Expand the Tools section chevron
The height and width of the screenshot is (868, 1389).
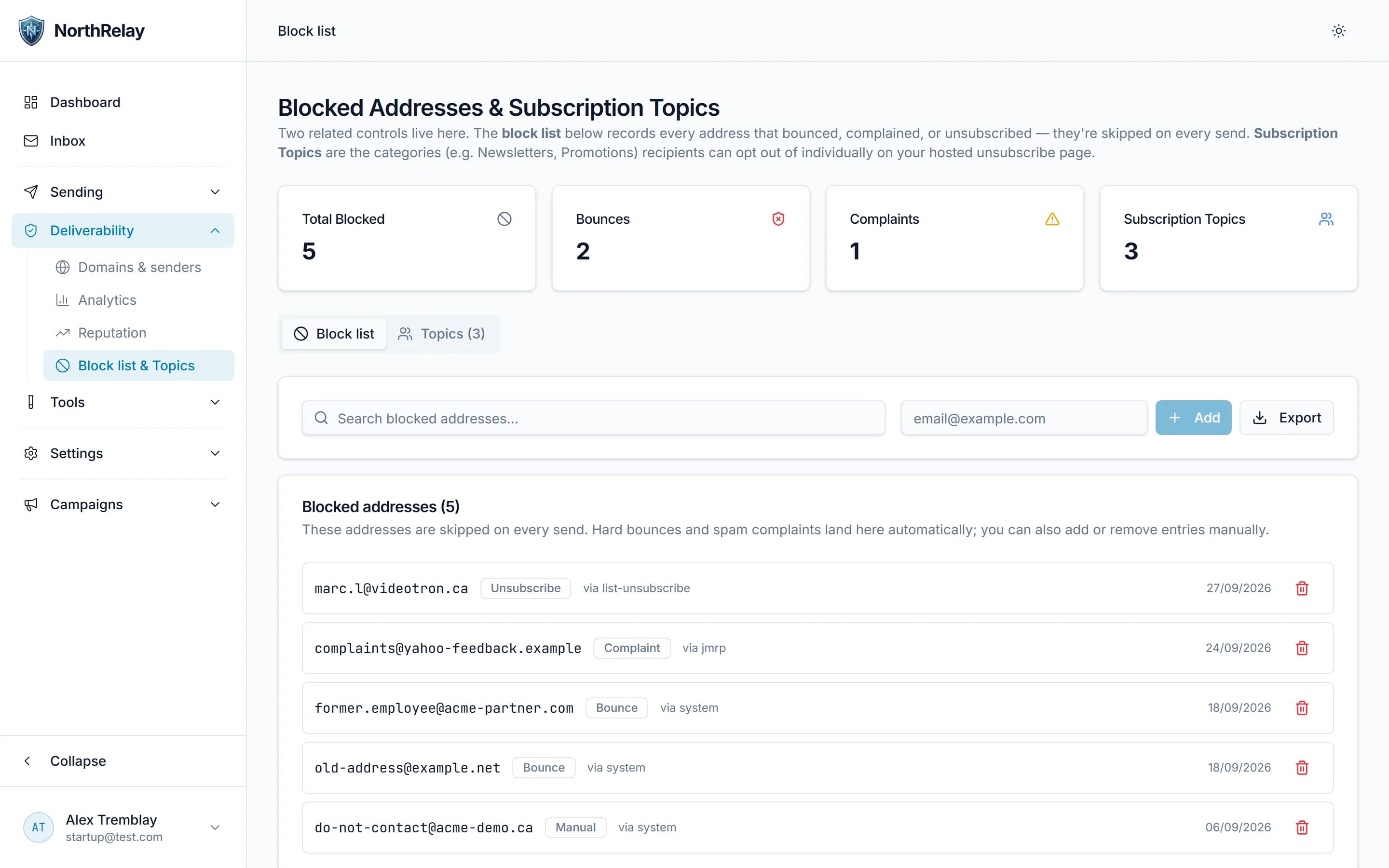215,403
